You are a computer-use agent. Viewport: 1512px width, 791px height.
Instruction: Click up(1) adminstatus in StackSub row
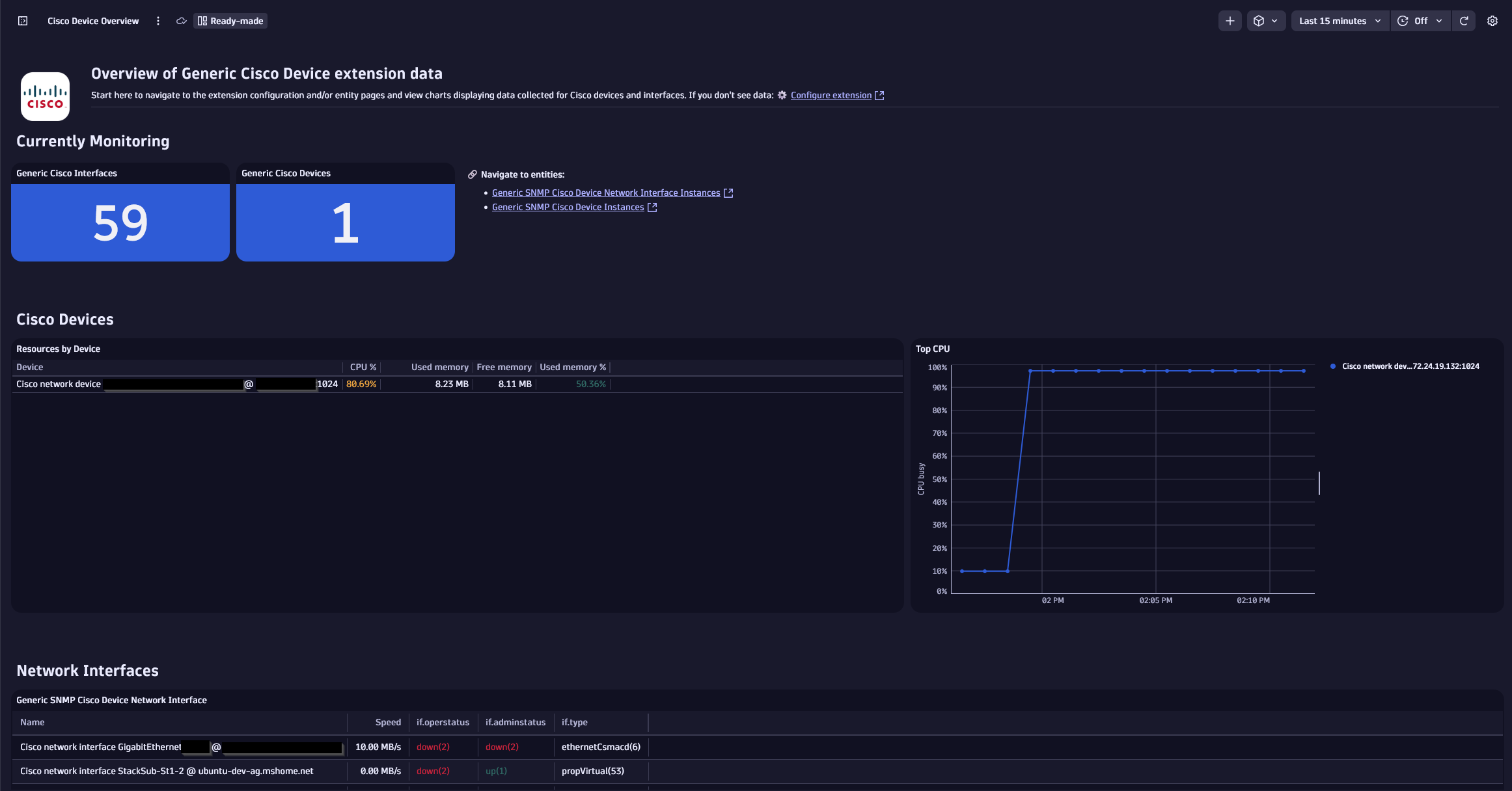click(x=496, y=771)
